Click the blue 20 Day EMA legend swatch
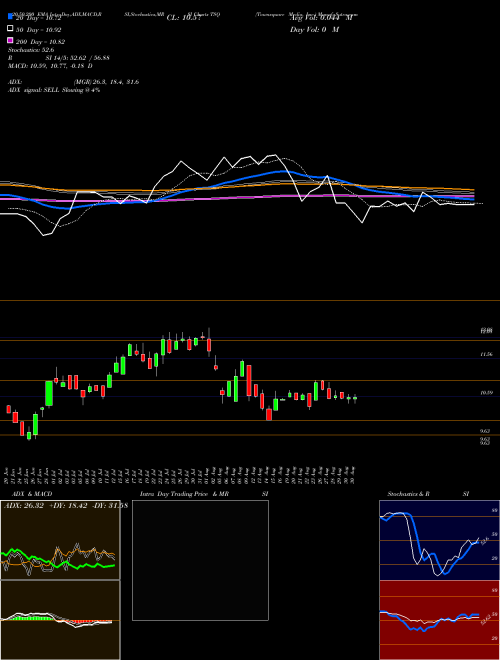This screenshot has width=500, height=660. (x=10, y=17)
